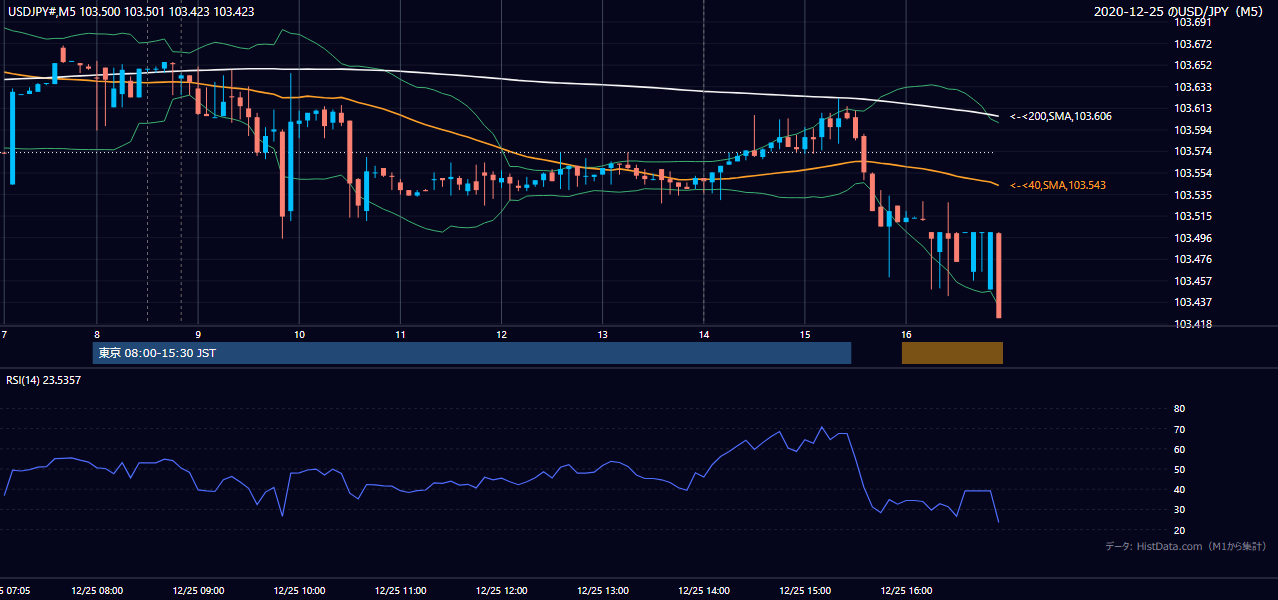
Task: Select hour marker 15 under the price chart
Action: coord(804,334)
